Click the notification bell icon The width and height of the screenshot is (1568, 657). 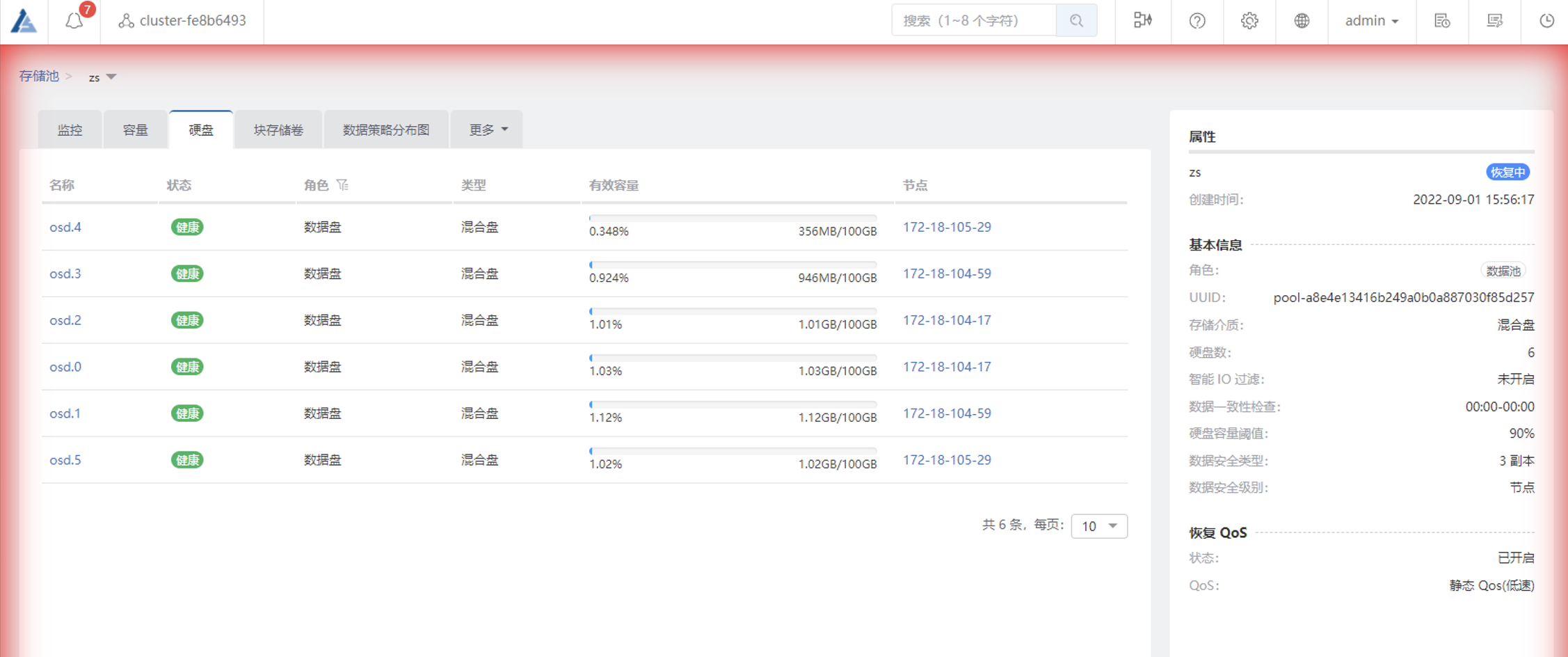(x=74, y=21)
